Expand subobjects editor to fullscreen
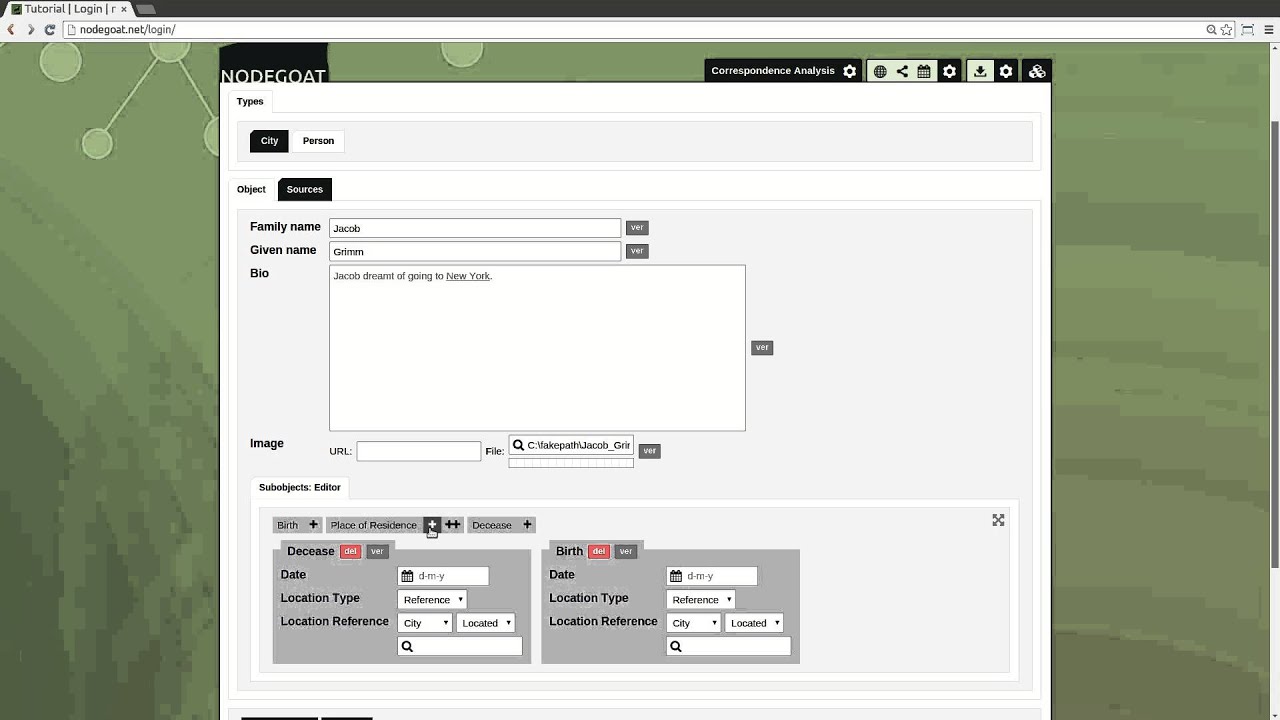The image size is (1280, 720). coord(998,520)
